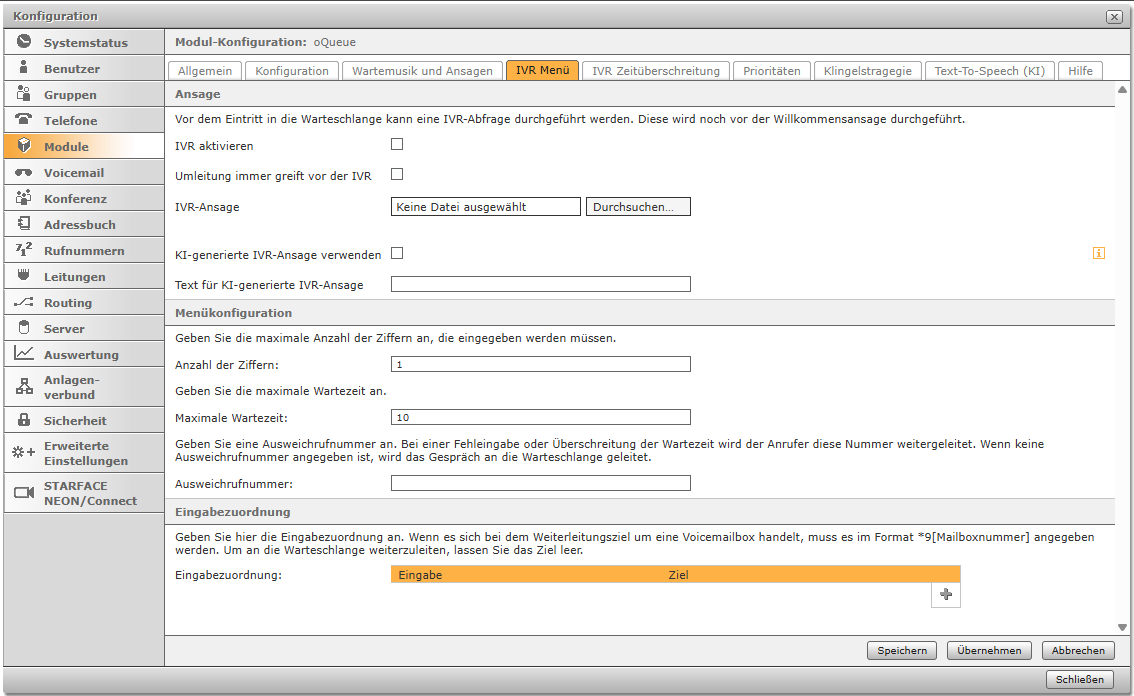Screen dimensions: 1134x696
Task: Enable the IVR aktivieren checkbox
Action: [x=397, y=144]
